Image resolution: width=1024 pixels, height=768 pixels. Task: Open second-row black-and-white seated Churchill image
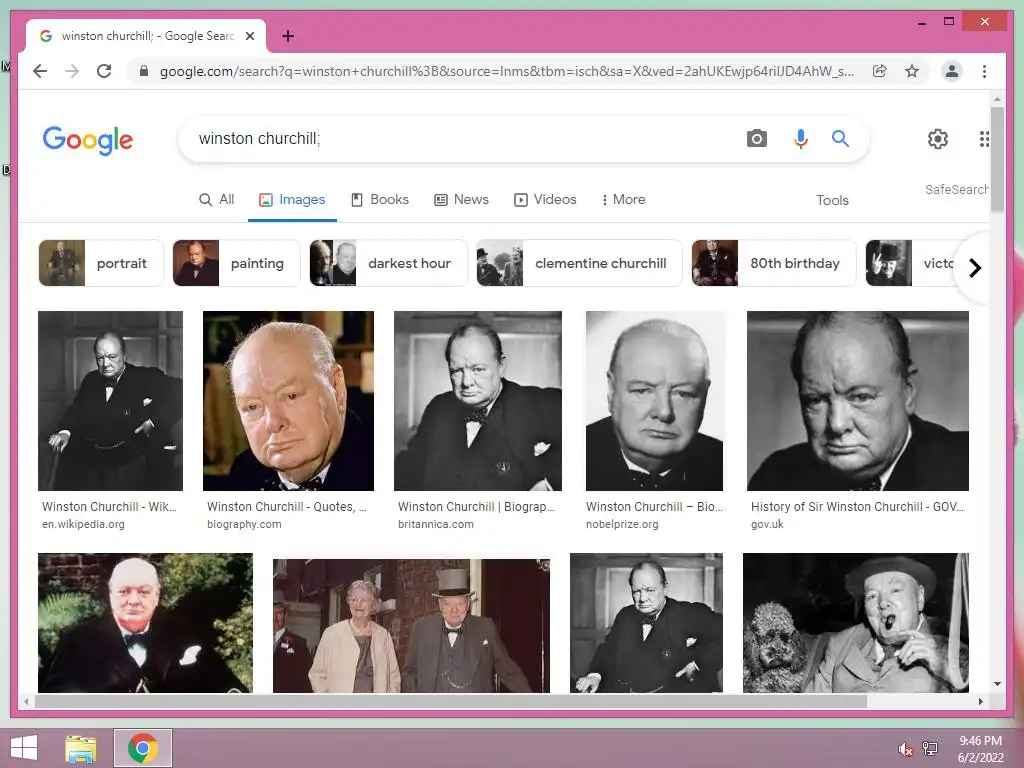click(x=646, y=622)
